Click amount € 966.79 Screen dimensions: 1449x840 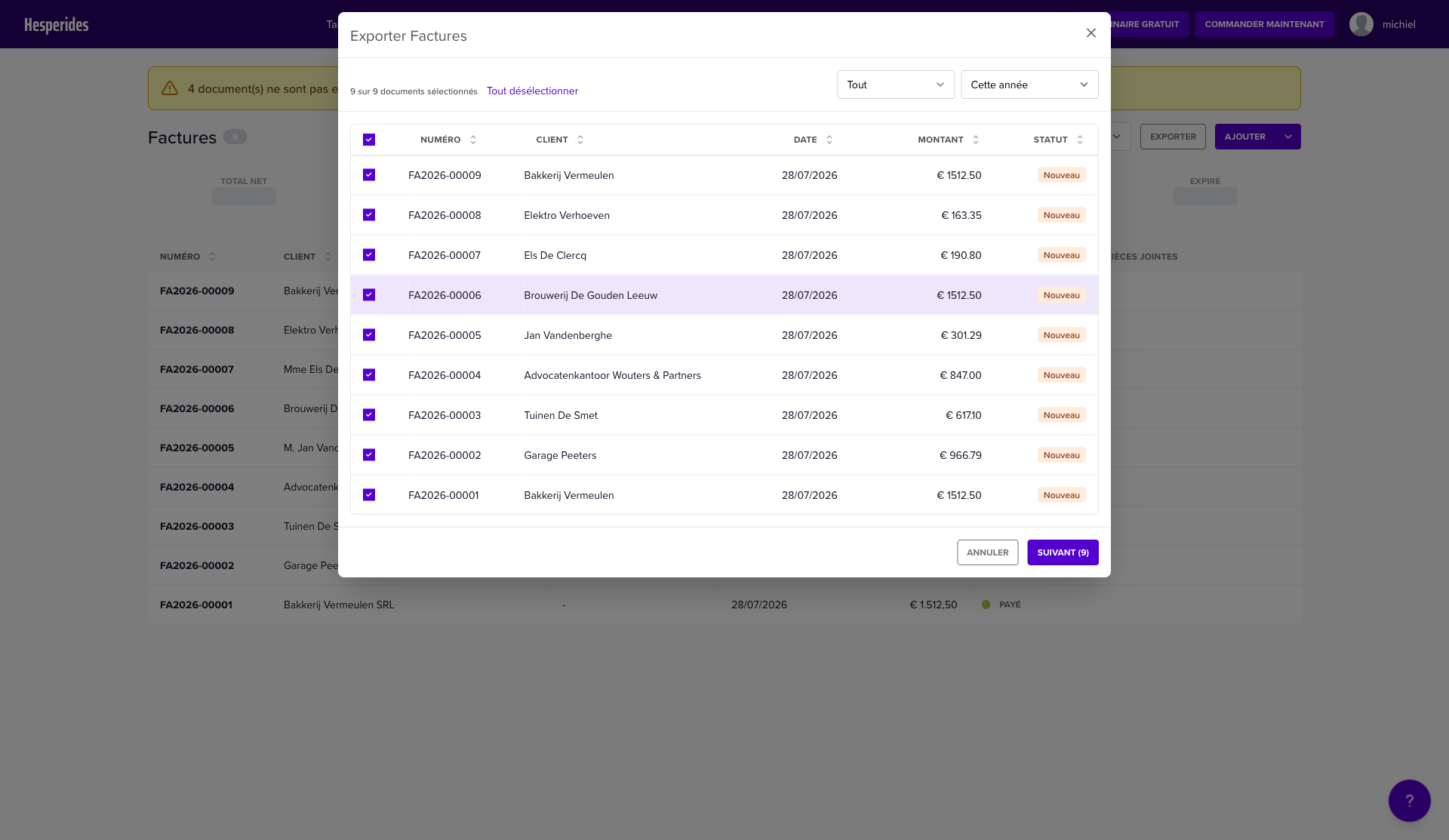[x=960, y=455]
